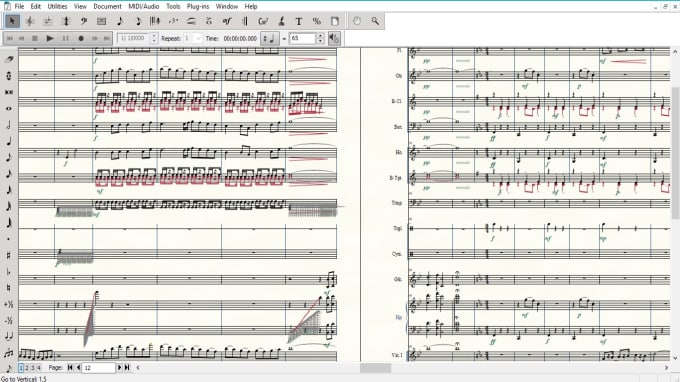Select the quarter note duration in palette
The image size is (680, 382).
9,141
